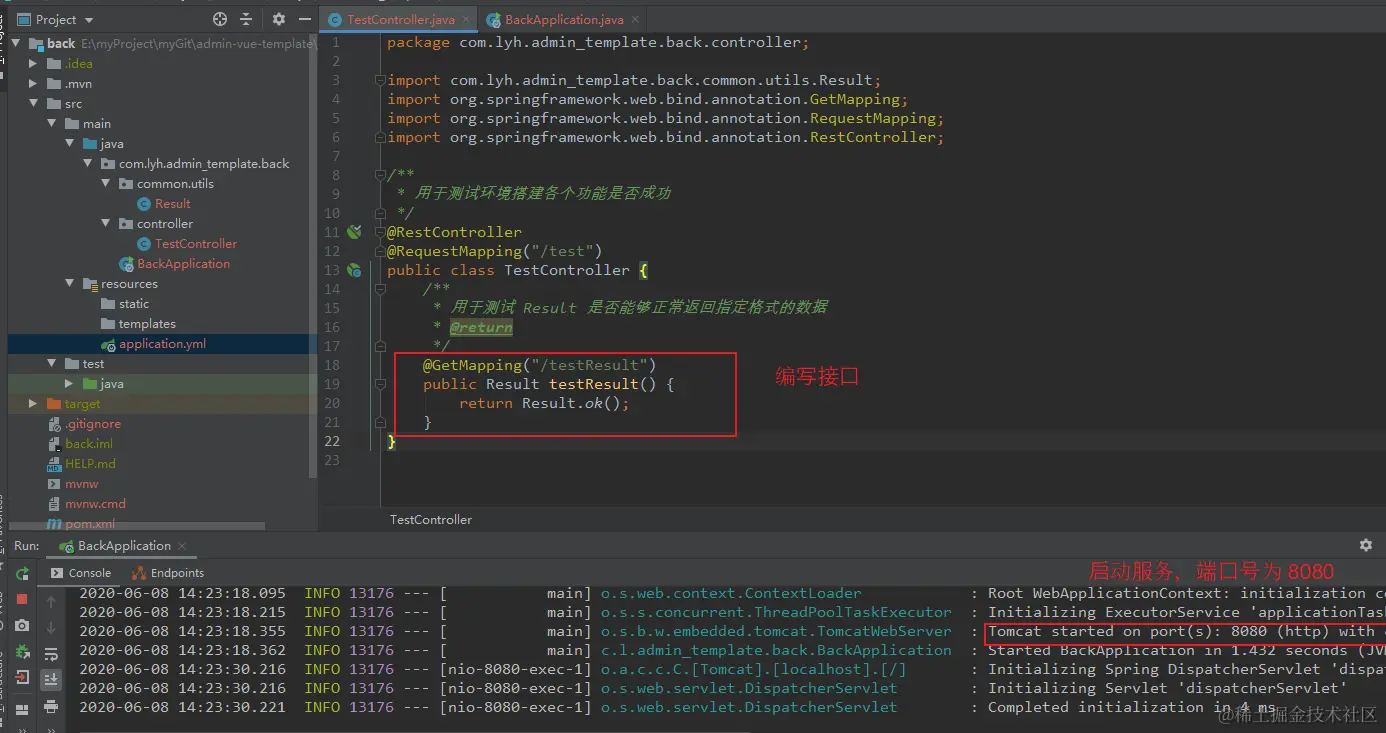1386x733 pixels.
Task: Click the TestController breadcrumb below the editor
Action: point(431,520)
